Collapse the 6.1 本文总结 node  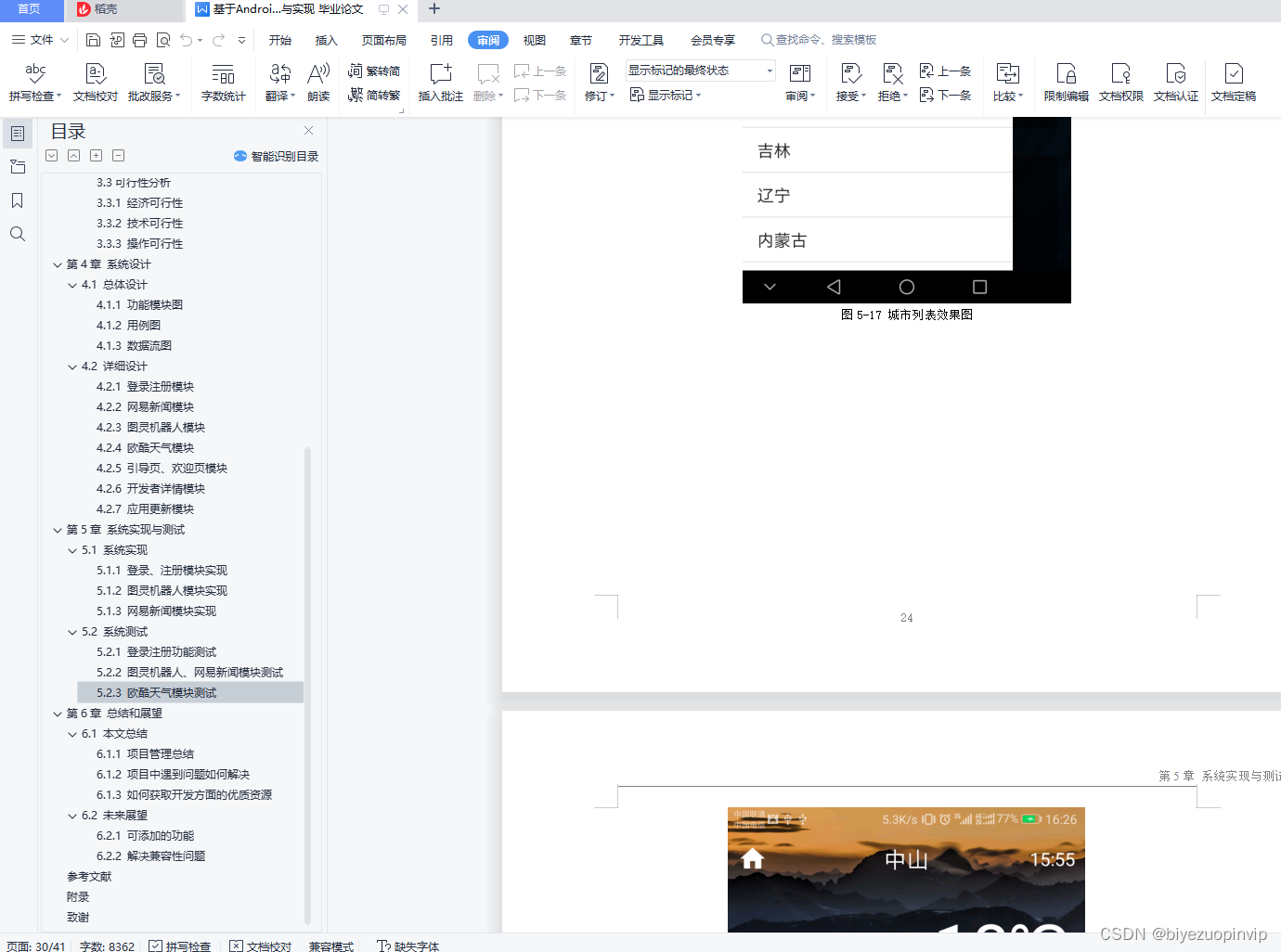(x=72, y=734)
